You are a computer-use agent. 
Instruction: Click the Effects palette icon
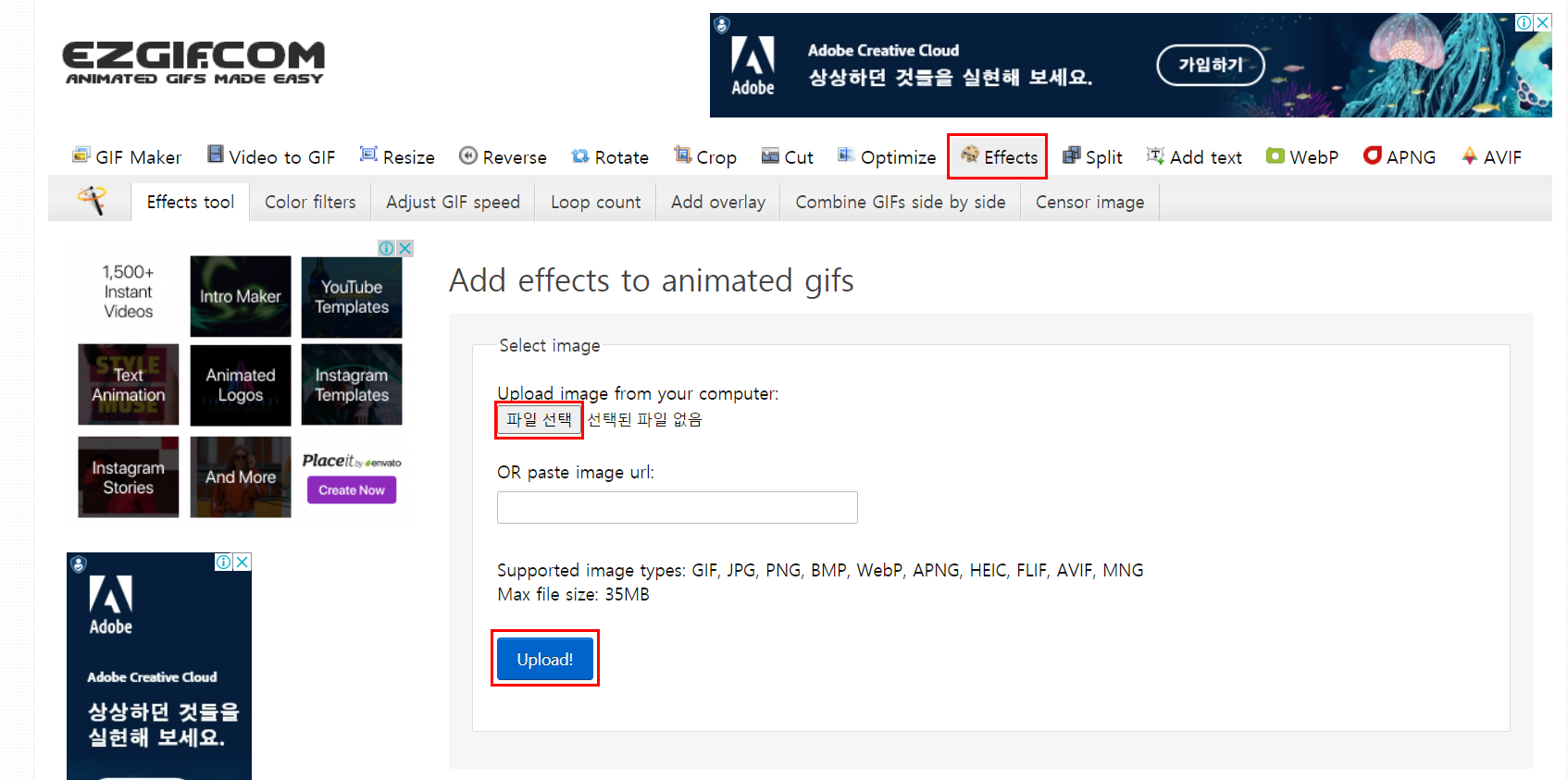(970, 155)
